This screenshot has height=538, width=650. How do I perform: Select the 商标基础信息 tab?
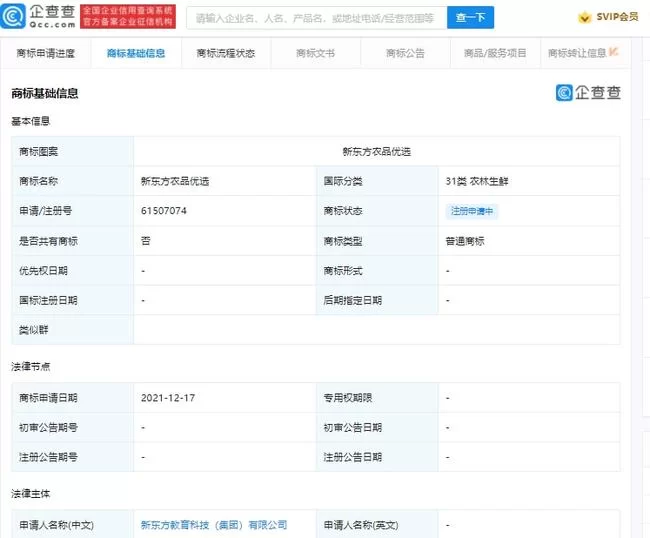click(x=136, y=53)
